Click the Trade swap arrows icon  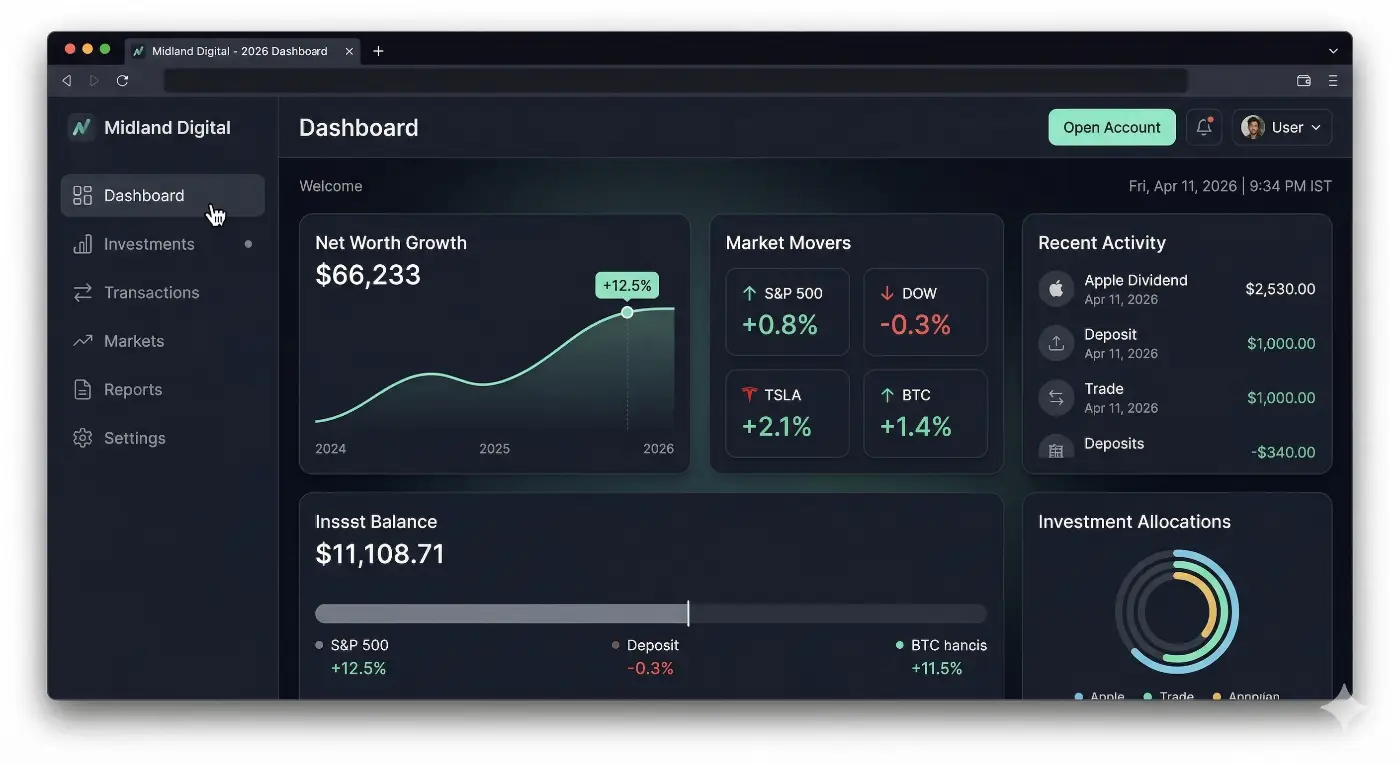[1055, 397]
